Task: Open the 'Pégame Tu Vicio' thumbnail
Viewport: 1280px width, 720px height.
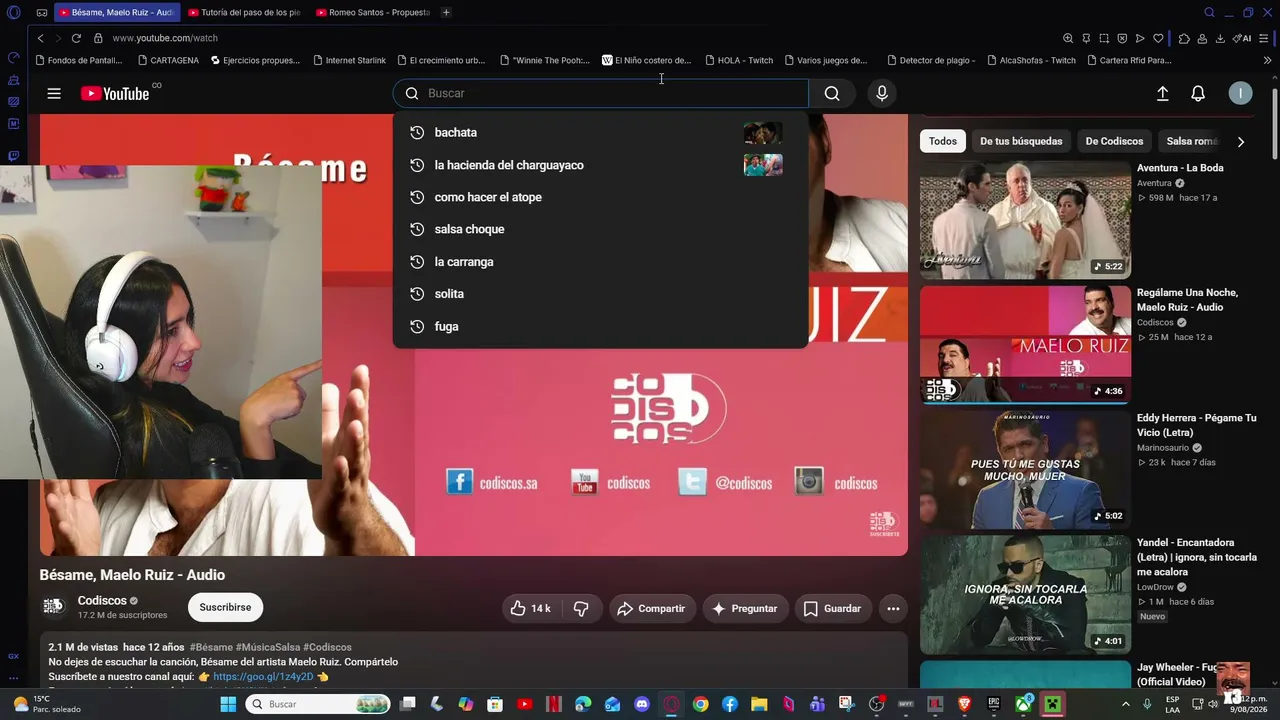Action: click(x=1025, y=469)
